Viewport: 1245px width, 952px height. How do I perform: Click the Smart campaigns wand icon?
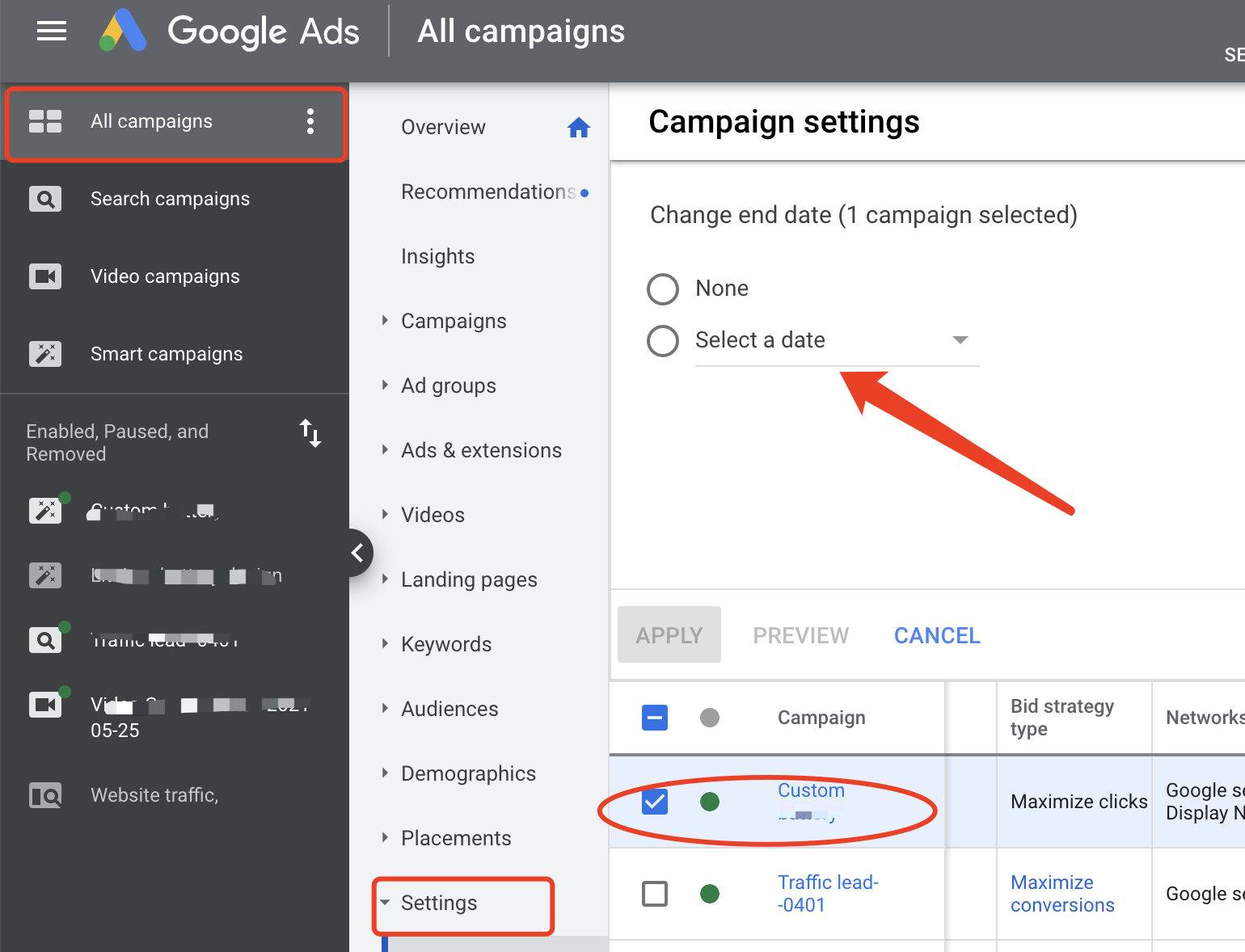pyautogui.click(x=45, y=354)
